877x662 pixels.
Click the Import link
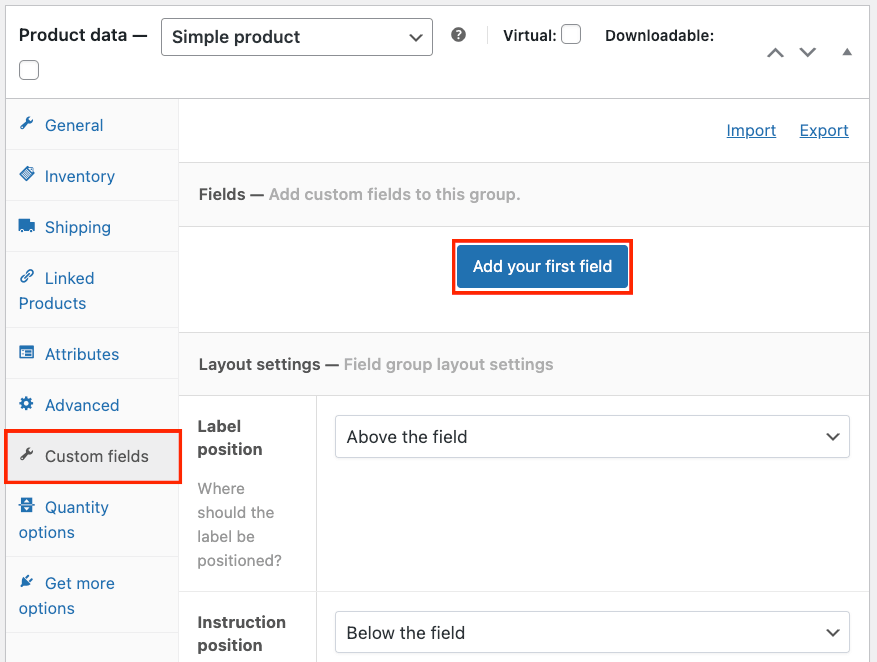(x=751, y=130)
